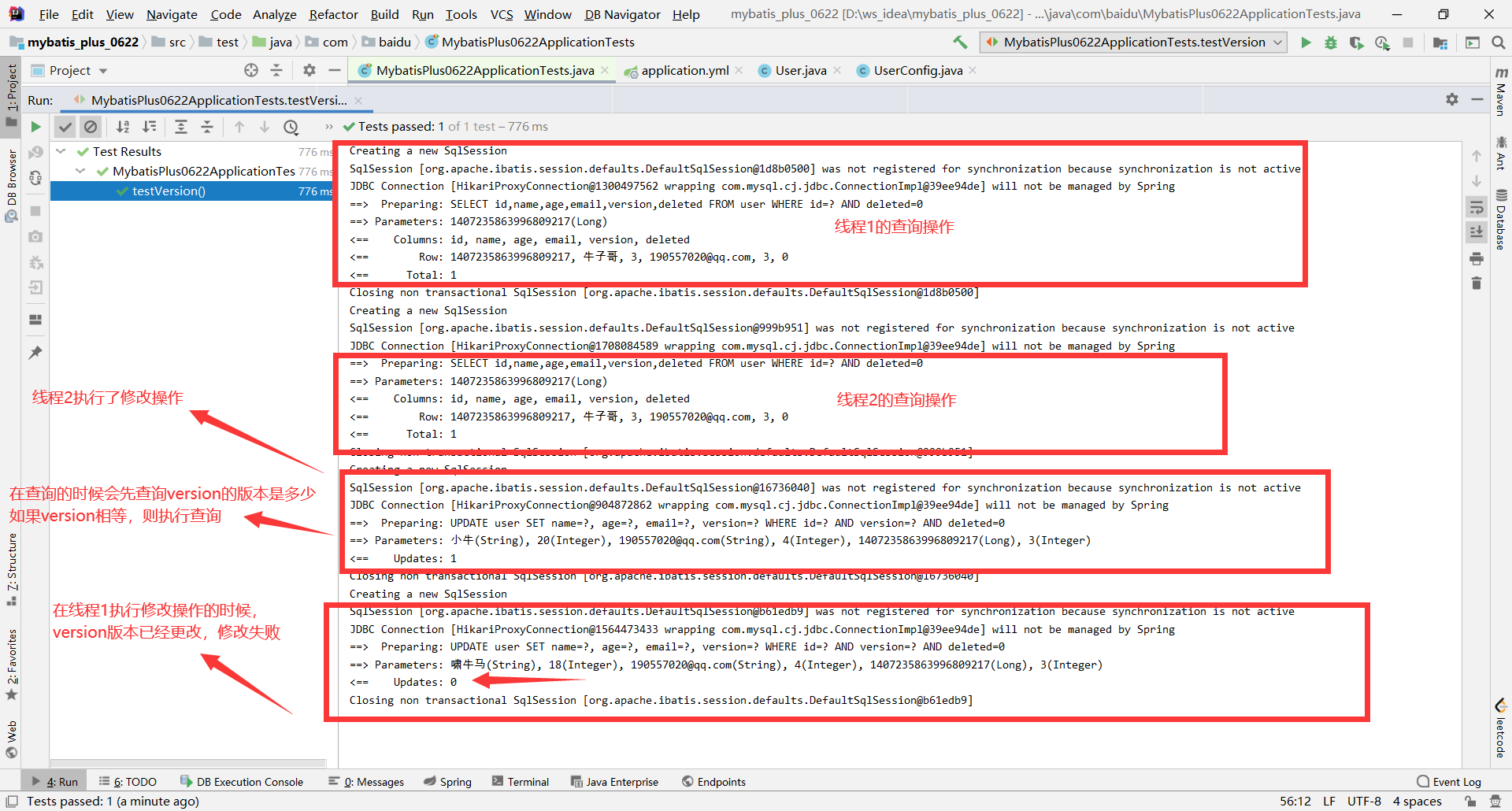The width and height of the screenshot is (1512, 811).
Task: Open DB Execution Console tool window
Action: pyautogui.click(x=242, y=782)
